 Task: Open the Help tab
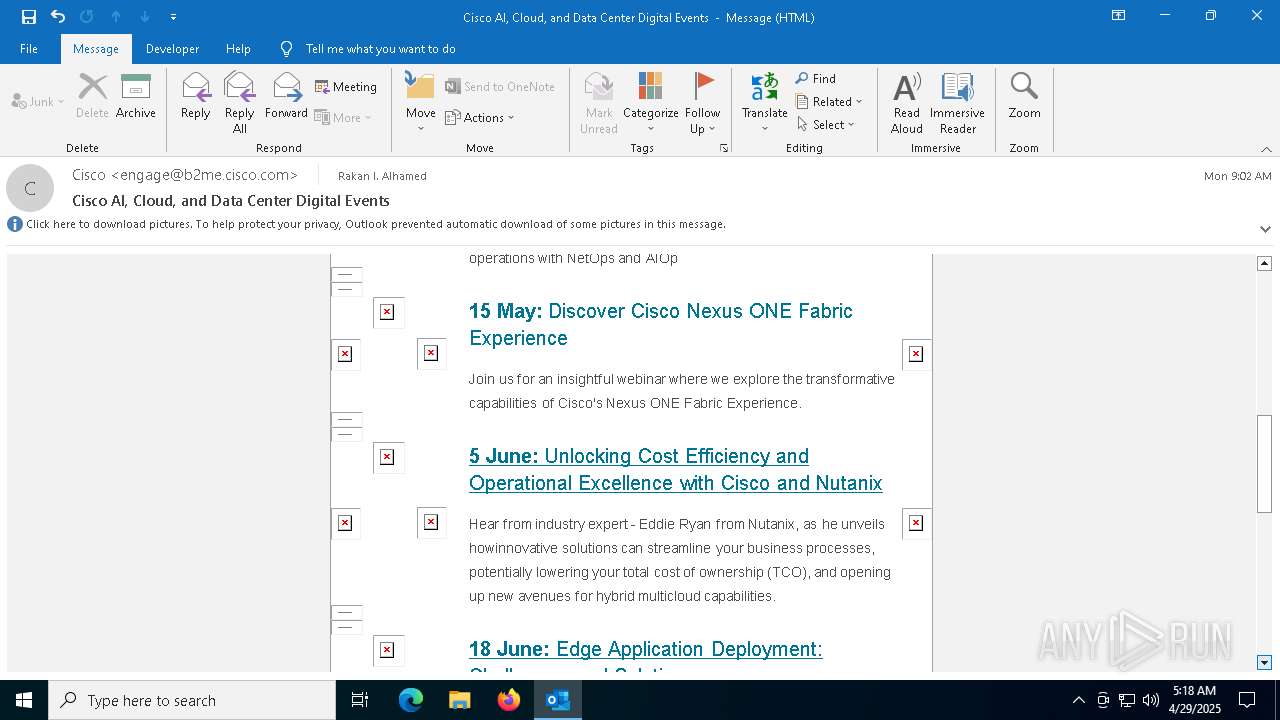238,49
